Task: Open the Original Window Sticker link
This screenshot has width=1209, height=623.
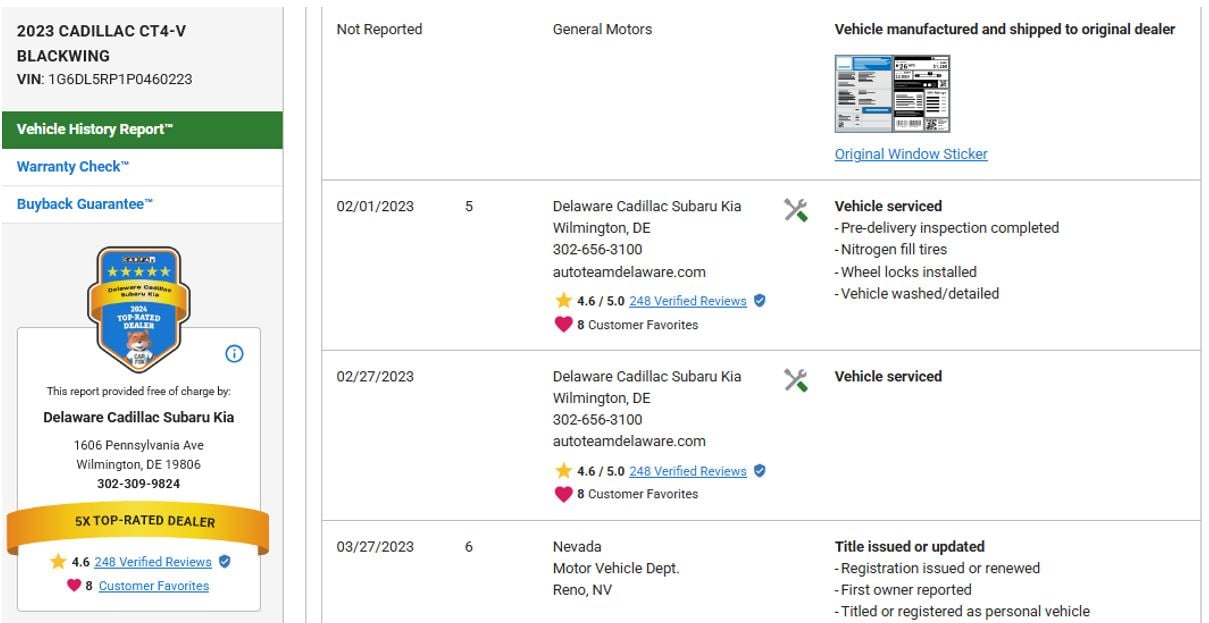Action: click(911, 154)
